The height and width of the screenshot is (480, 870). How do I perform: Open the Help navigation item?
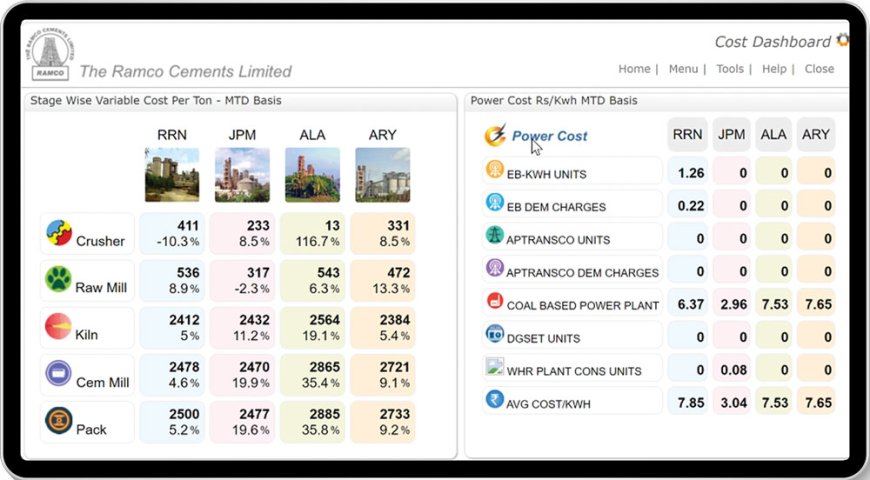774,69
